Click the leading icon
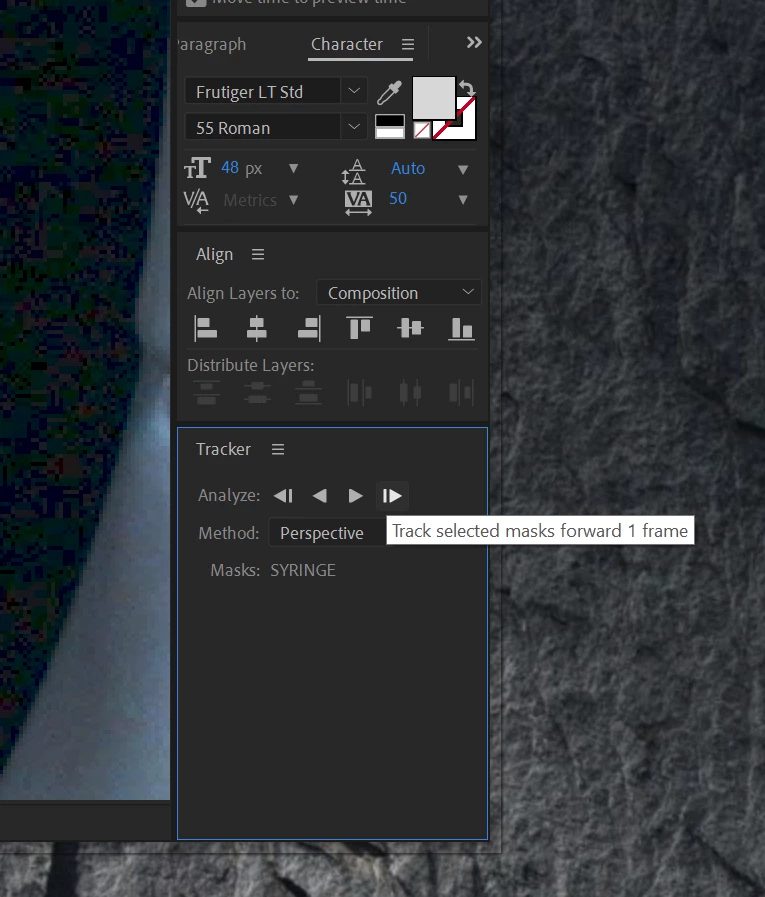The image size is (765, 897). 354,171
